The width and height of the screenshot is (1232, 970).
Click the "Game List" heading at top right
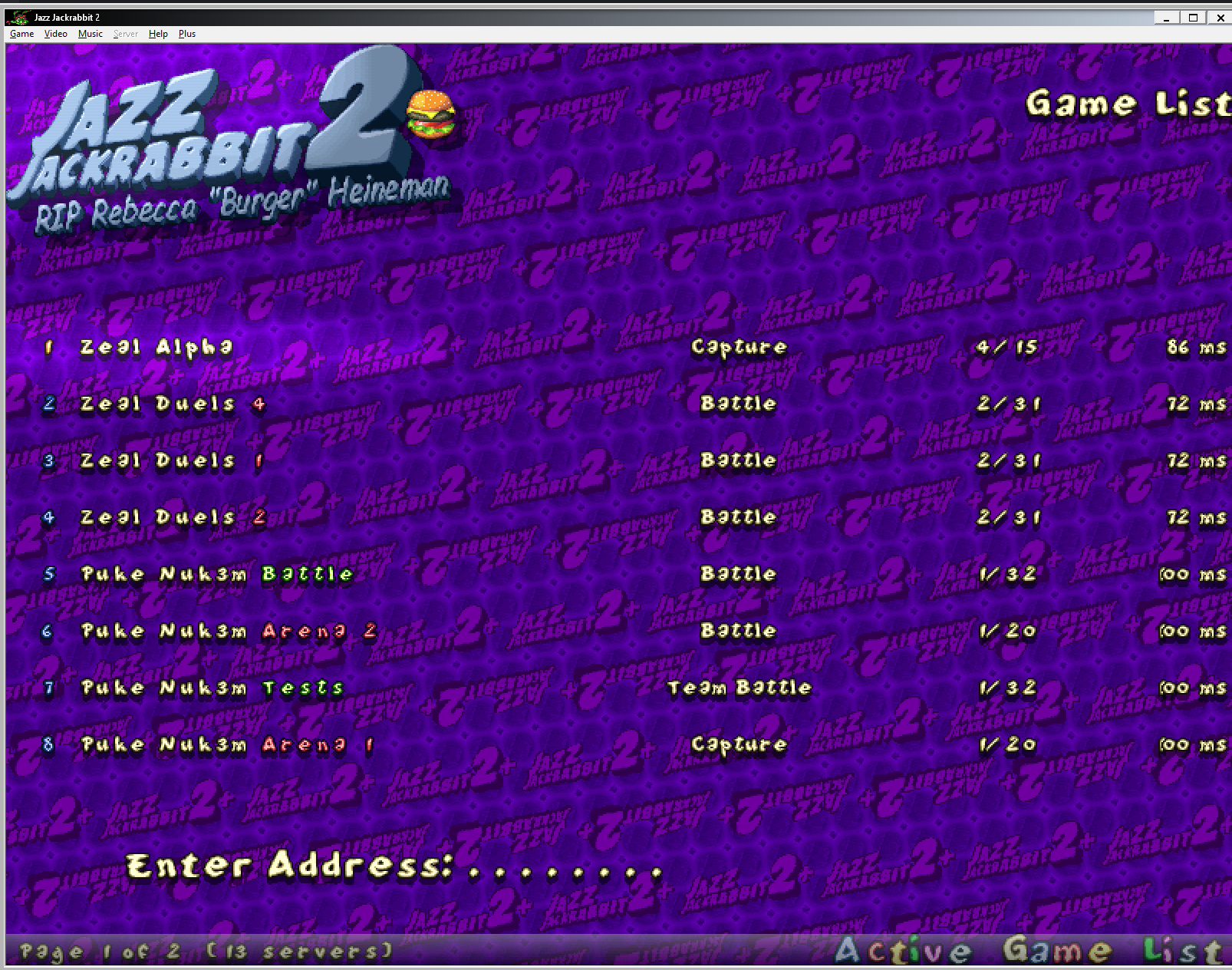click(x=1128, y=104)
